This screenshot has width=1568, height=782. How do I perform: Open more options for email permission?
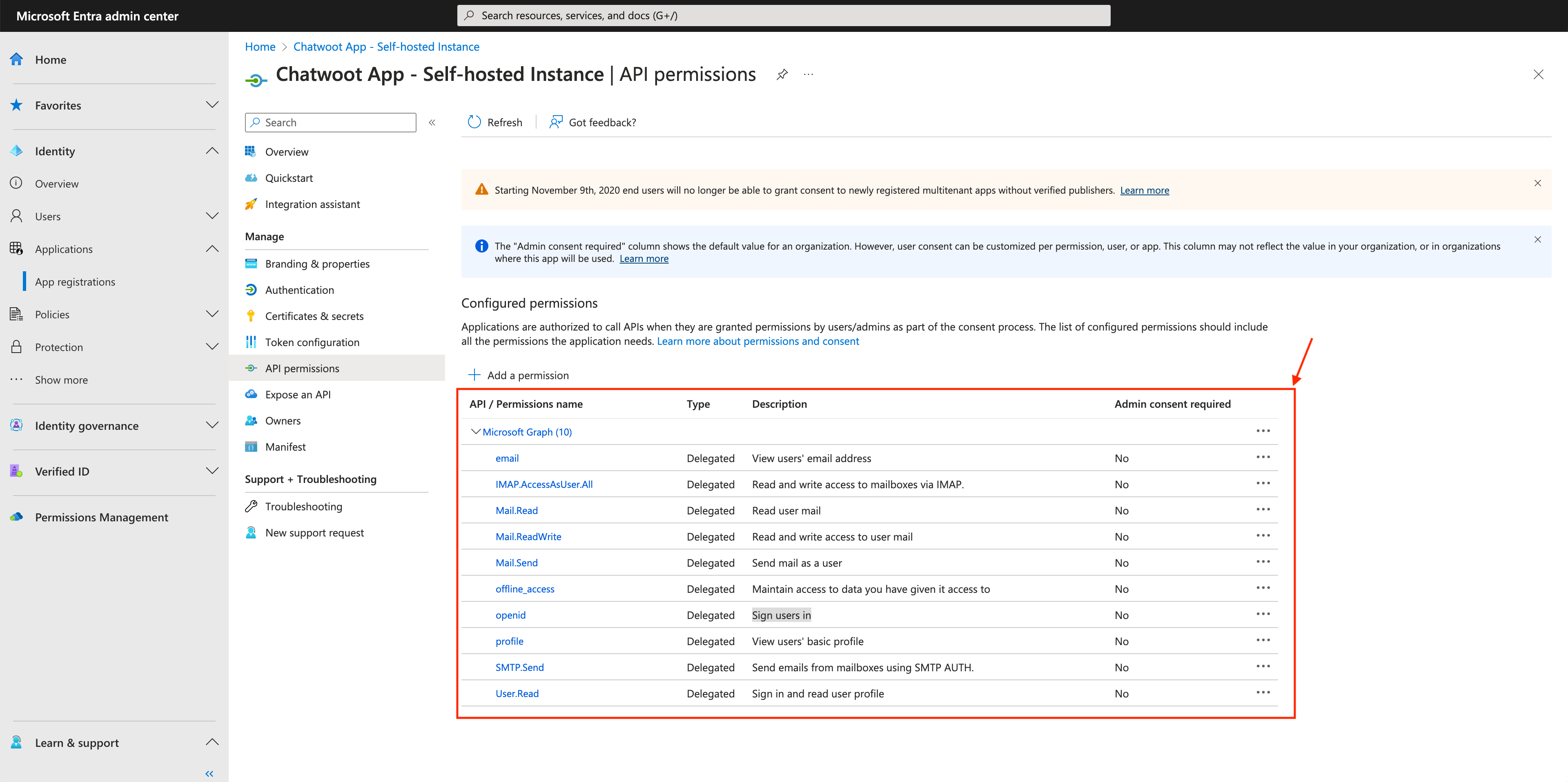[x=1263, y=457]
